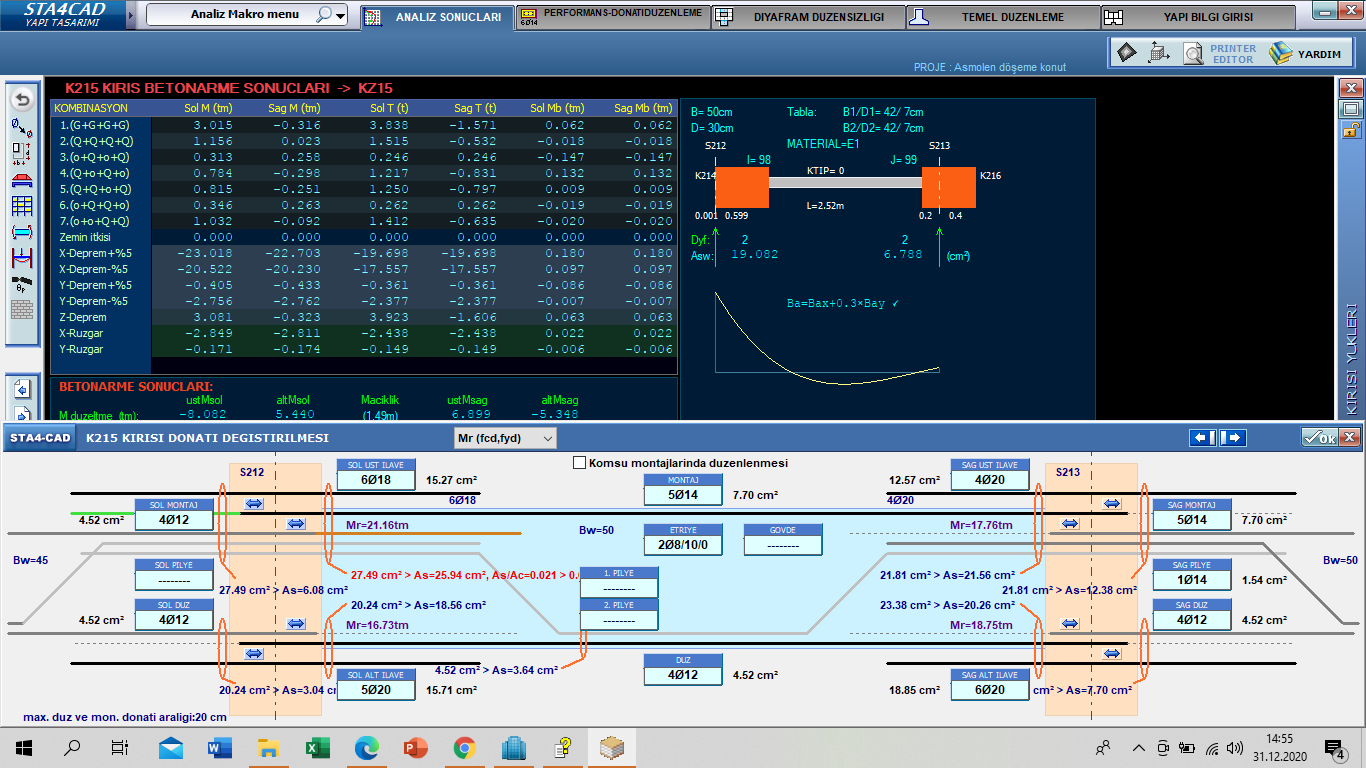Open the TEMEL DUZENLEME tab
Image resolution: width=1366 pixels, height=768 pixels.
tap(1003, 17)
